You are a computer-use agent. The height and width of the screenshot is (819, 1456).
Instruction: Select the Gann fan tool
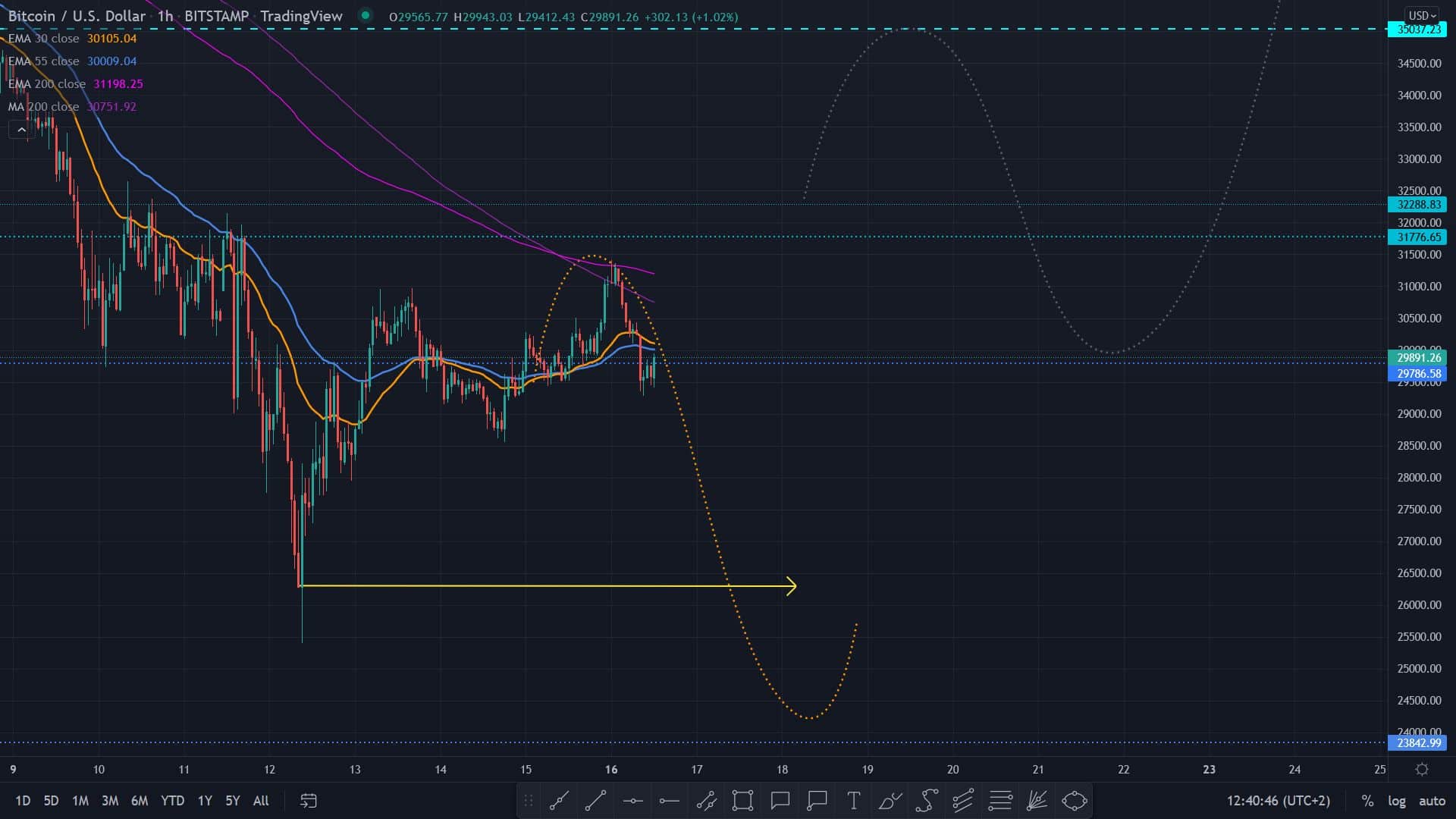[1037, 800]
